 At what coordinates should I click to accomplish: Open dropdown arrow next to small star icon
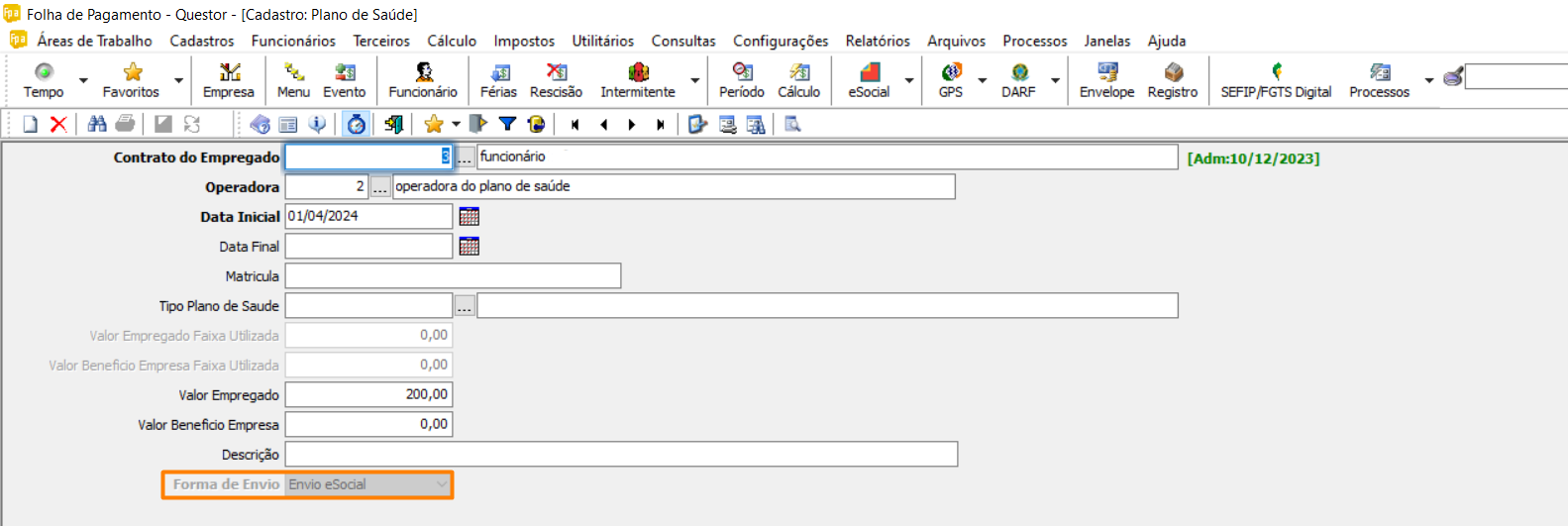tap(456, 124)
